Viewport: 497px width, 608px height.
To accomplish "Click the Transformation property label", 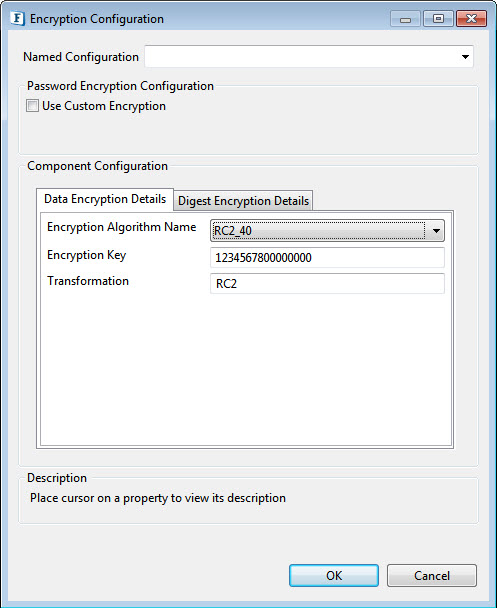I will pos(88,281).
